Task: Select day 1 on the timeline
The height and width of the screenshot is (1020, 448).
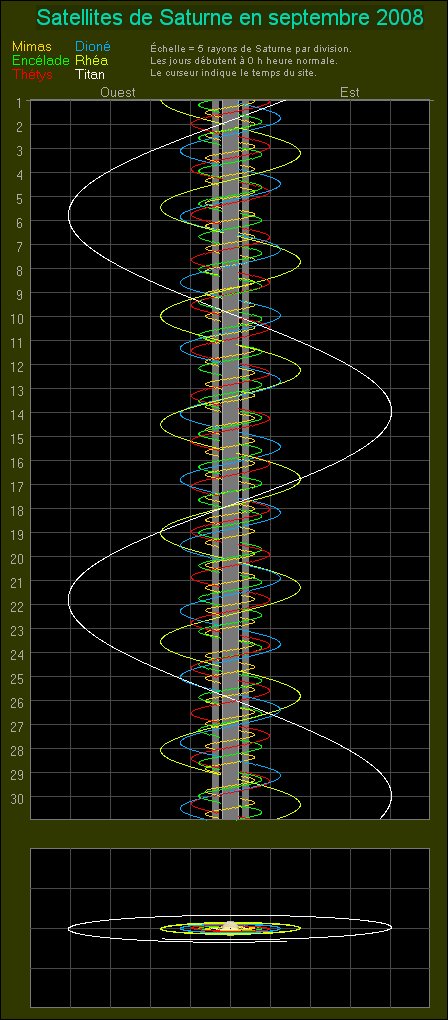Action: [20, 102]
